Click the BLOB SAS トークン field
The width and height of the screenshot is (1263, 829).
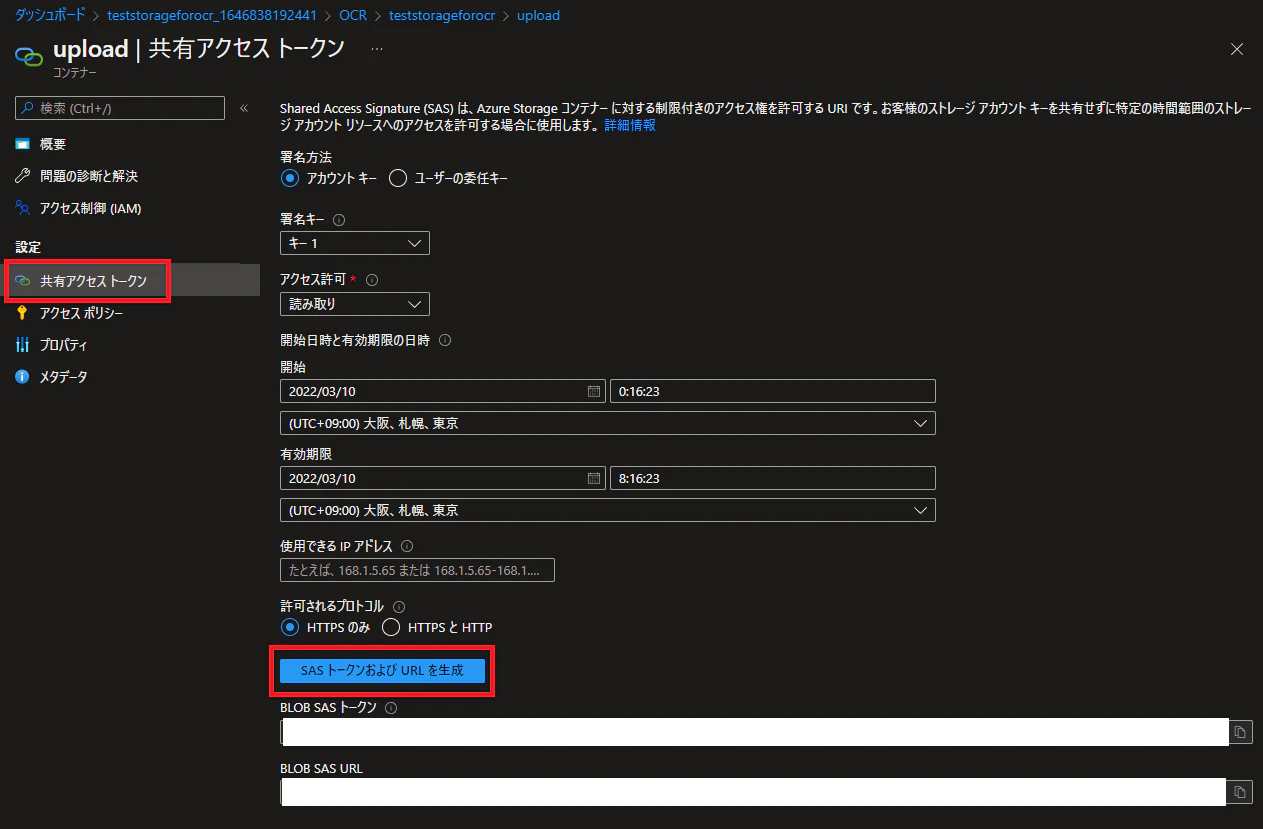point(754,732)
